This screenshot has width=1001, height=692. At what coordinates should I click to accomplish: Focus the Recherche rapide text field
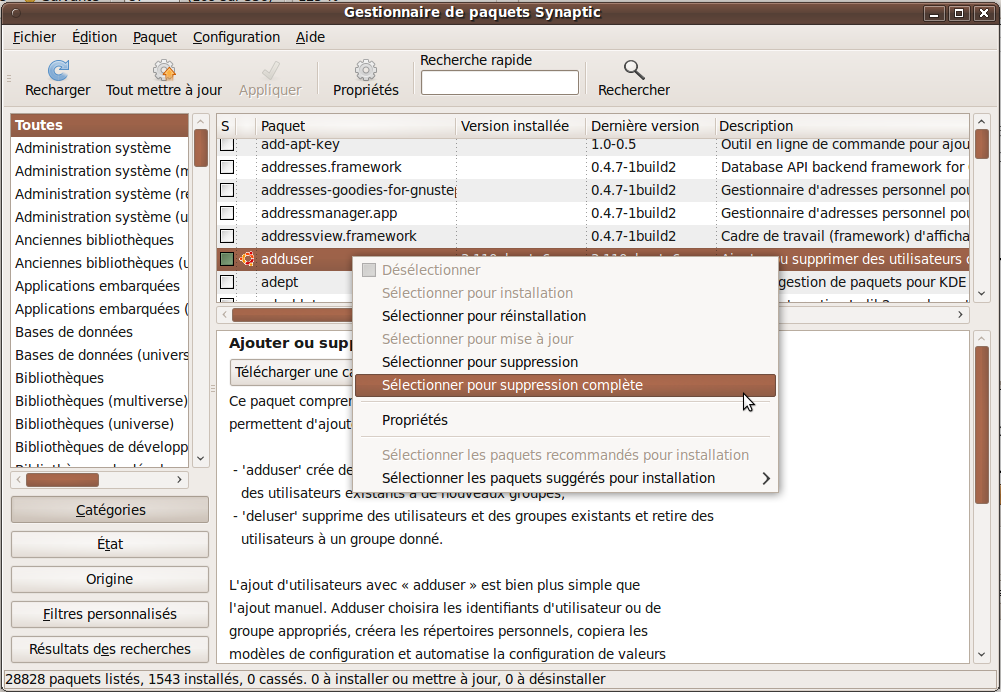499,83
